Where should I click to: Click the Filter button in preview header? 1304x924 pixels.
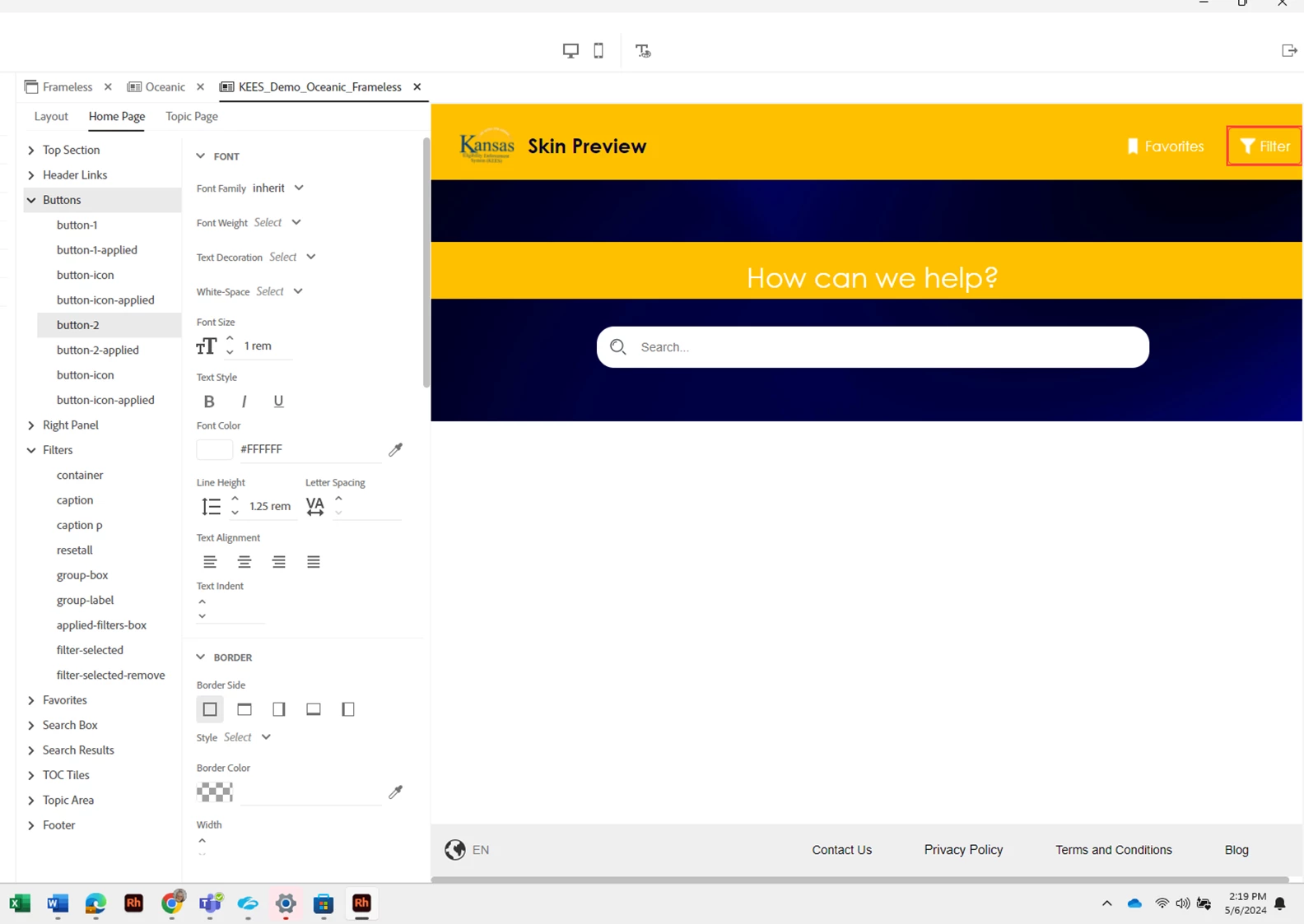1264,146
